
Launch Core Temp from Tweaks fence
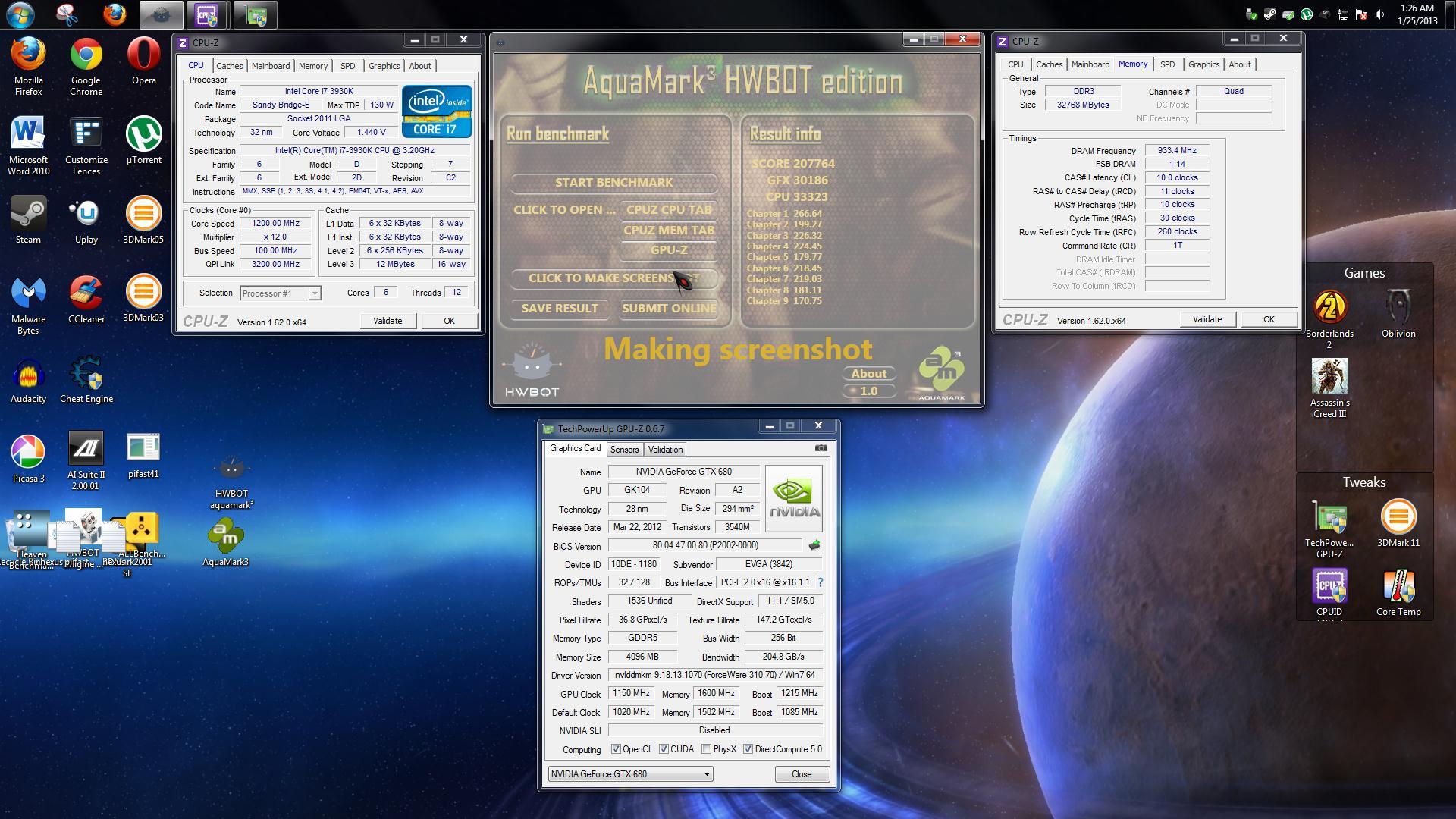pyautogui.click(x=1398, y=592)
